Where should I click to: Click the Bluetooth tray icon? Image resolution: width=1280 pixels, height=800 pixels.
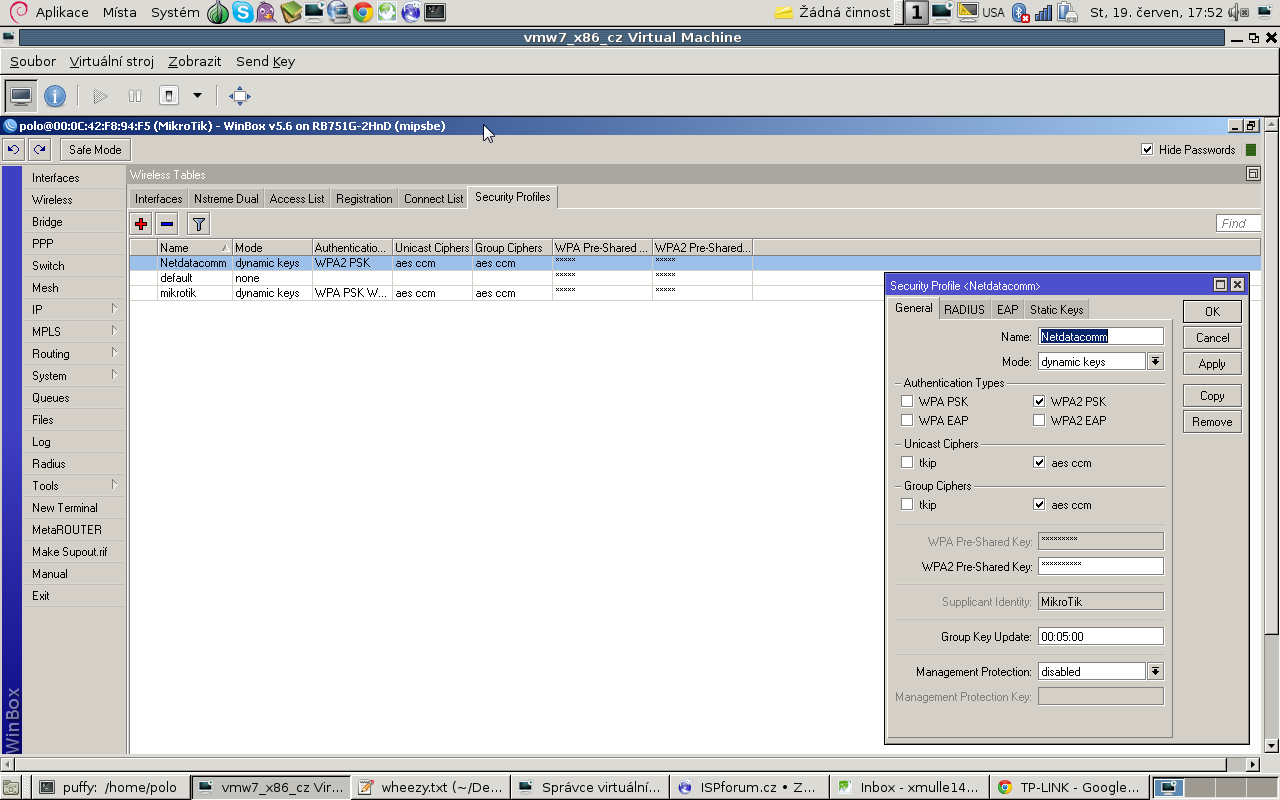click(x=1020, y=12)
